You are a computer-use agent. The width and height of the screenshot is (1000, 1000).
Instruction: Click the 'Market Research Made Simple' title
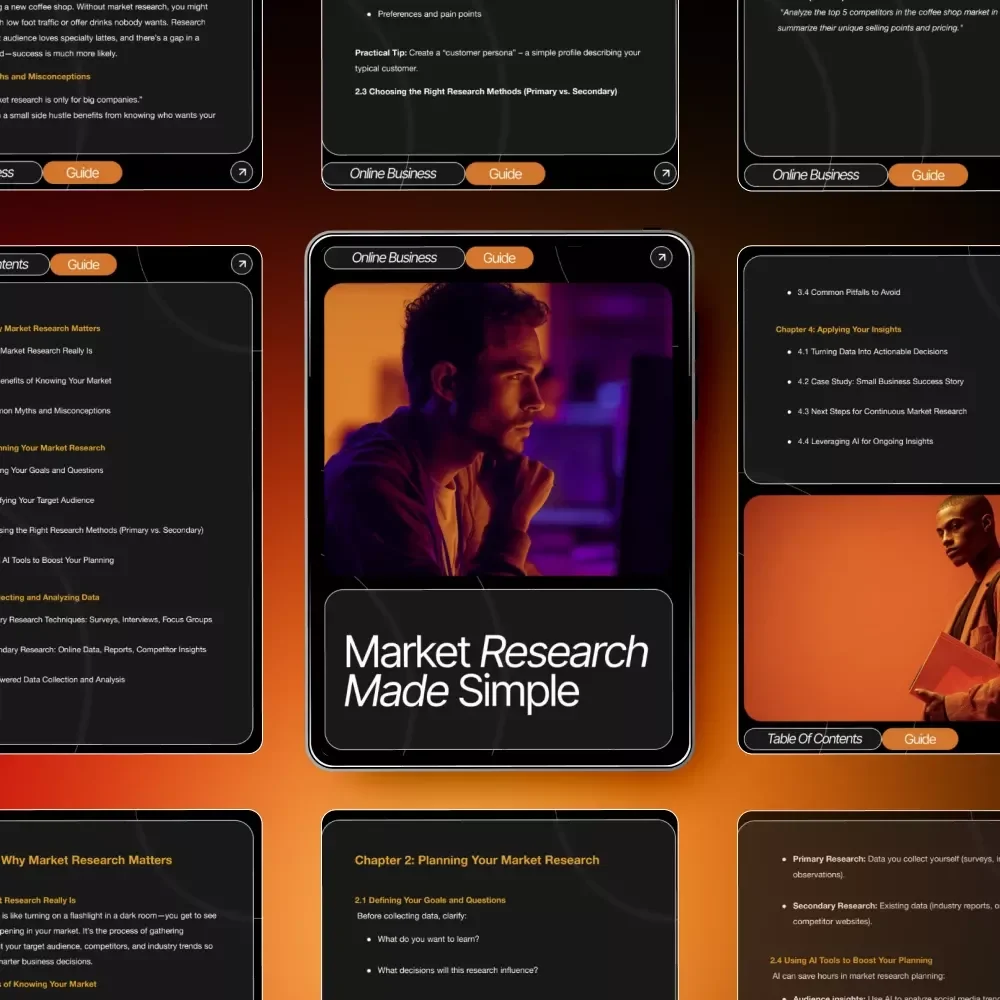click(x=496, y=671)
